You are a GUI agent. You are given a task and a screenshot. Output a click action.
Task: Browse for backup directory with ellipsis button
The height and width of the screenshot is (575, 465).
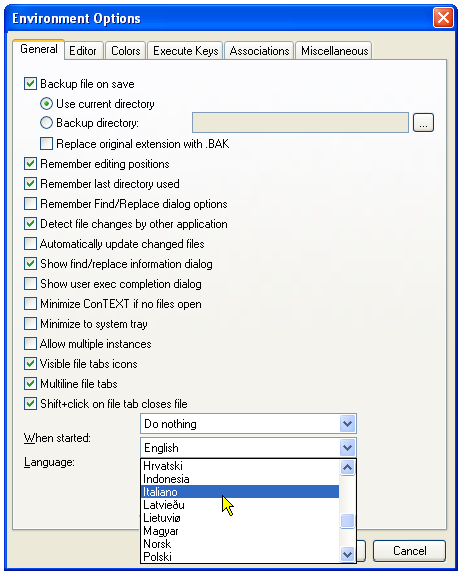(423, 122)
